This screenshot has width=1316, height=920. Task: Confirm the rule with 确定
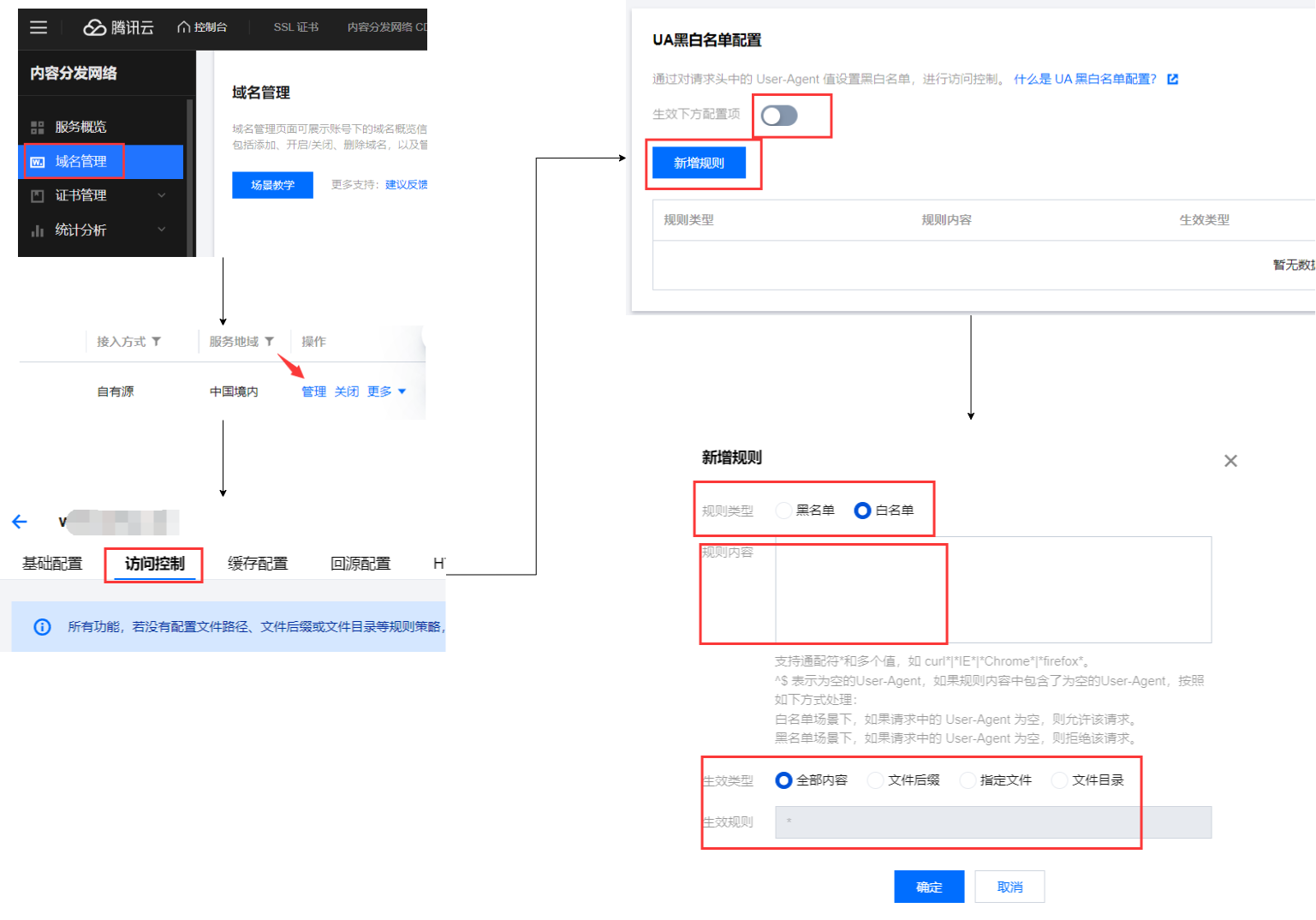tap(929, 887)
